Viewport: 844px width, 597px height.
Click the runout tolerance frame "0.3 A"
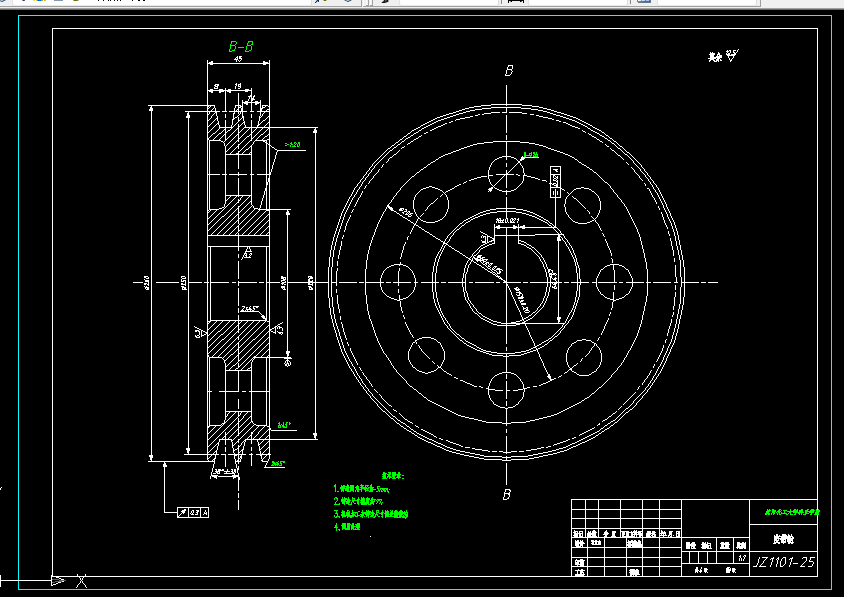(x=193, y=512)
